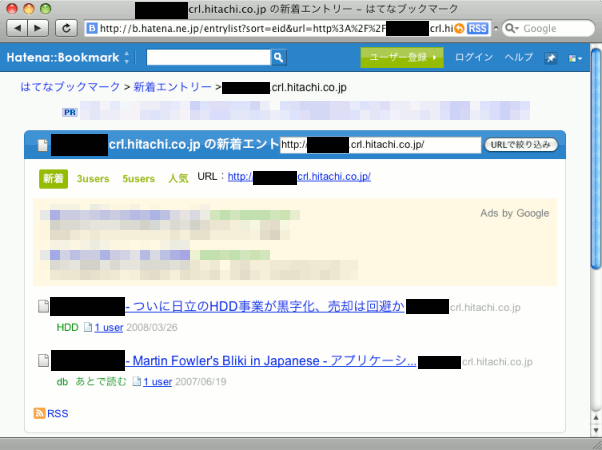Click bookmark icon beside the 2007/06/19 entry
The height and width of the screenshot is (450, 602).
click(x=137, y=381)
